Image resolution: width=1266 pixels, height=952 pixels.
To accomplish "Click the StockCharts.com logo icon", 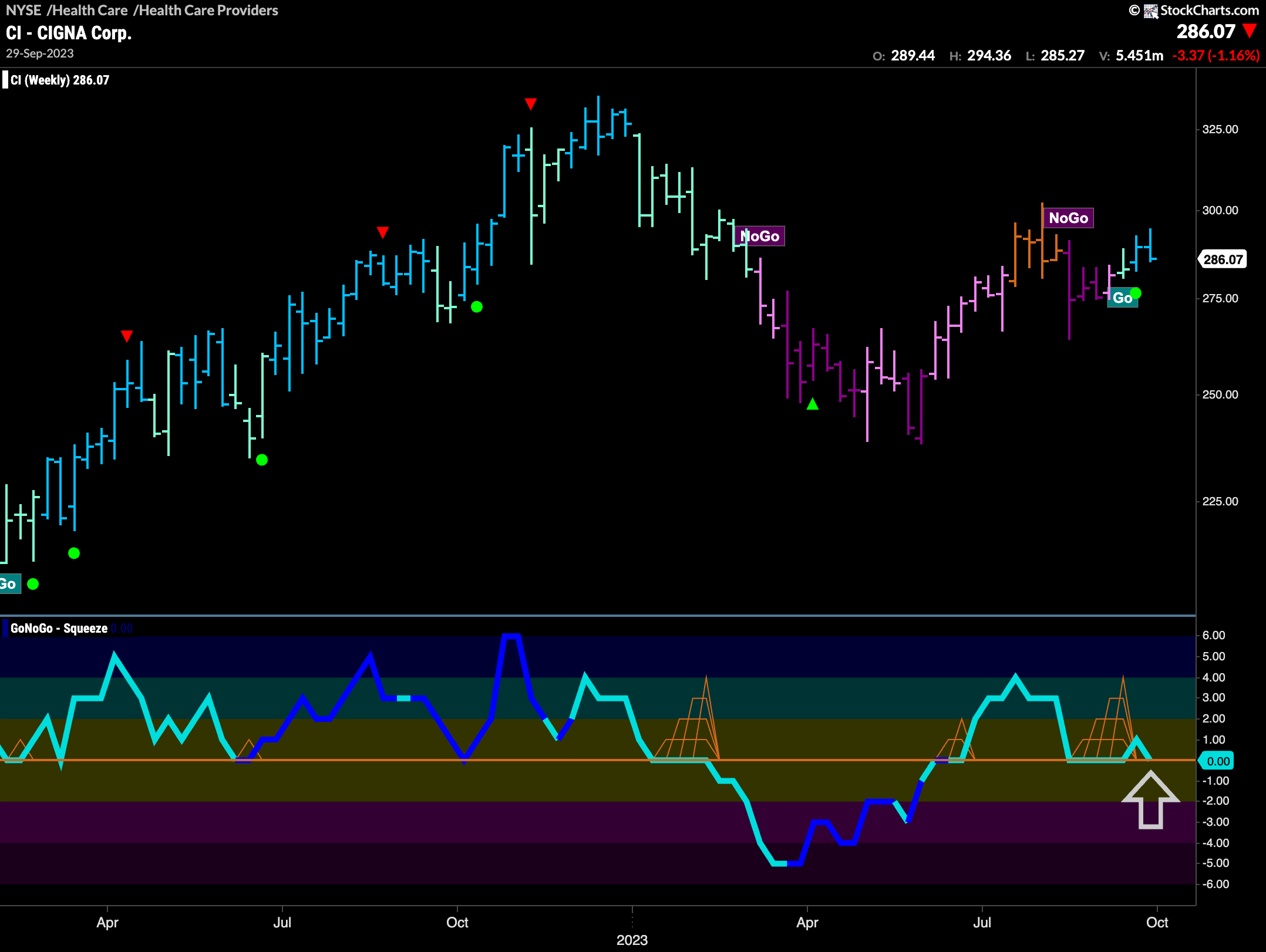I will tap(1151, 11).
